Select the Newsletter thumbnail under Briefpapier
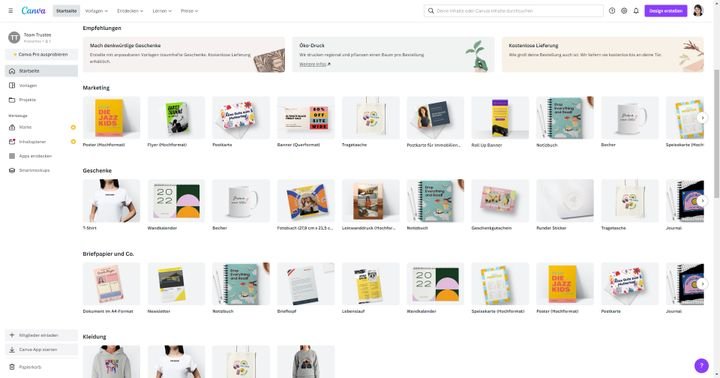Viewport: 720px width, 378px height. [176, 284]
